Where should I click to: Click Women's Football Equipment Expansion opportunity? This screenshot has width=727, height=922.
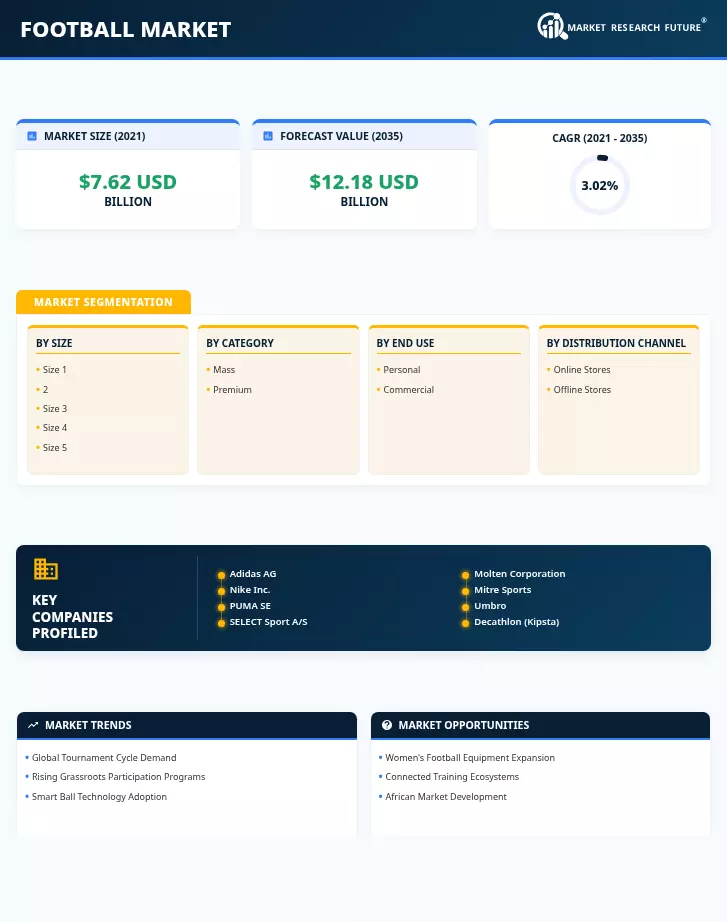click(470, 757)
